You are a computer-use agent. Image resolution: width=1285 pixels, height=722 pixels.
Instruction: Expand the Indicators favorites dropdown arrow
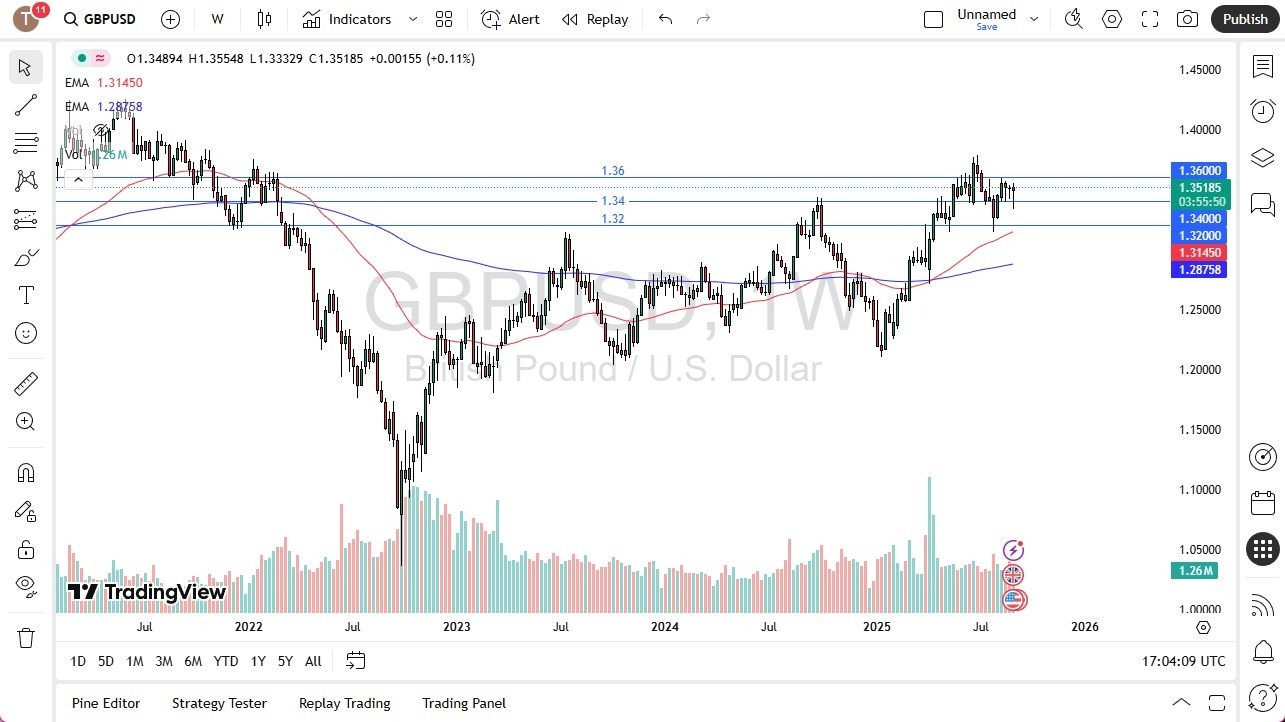click(x=413, y=19)
